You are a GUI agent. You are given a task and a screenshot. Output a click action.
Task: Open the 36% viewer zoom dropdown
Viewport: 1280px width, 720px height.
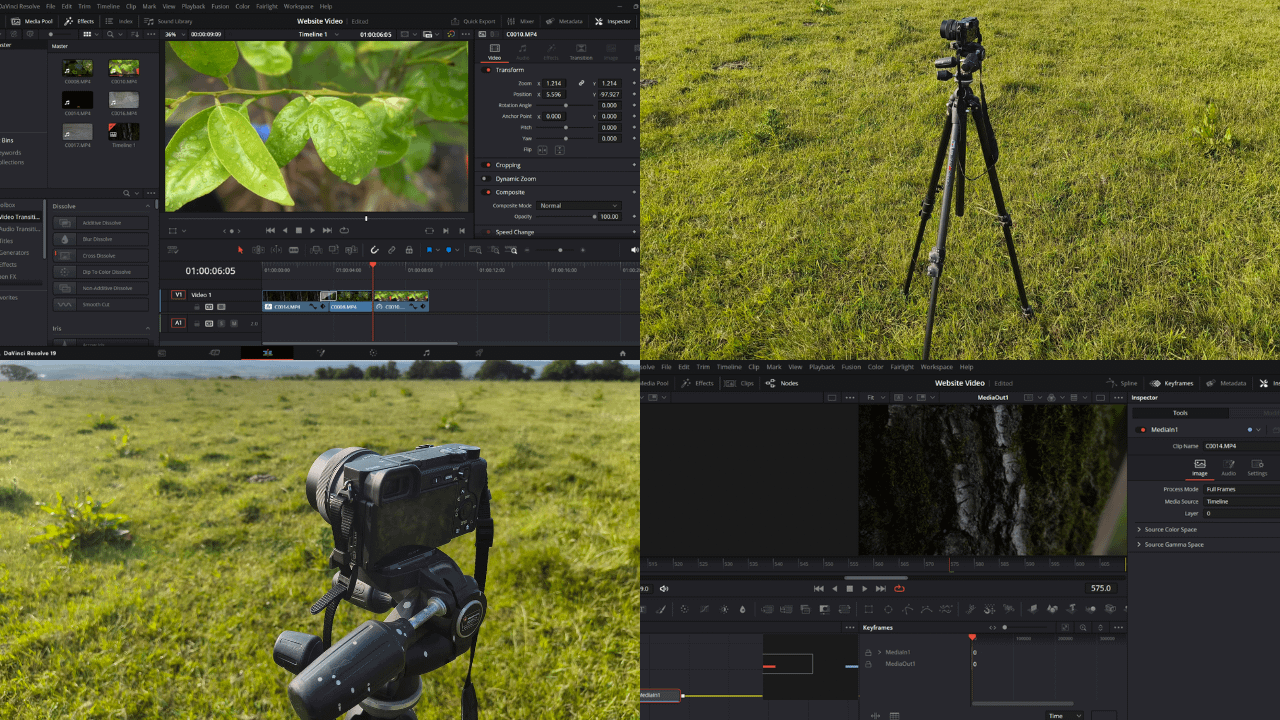175,34
